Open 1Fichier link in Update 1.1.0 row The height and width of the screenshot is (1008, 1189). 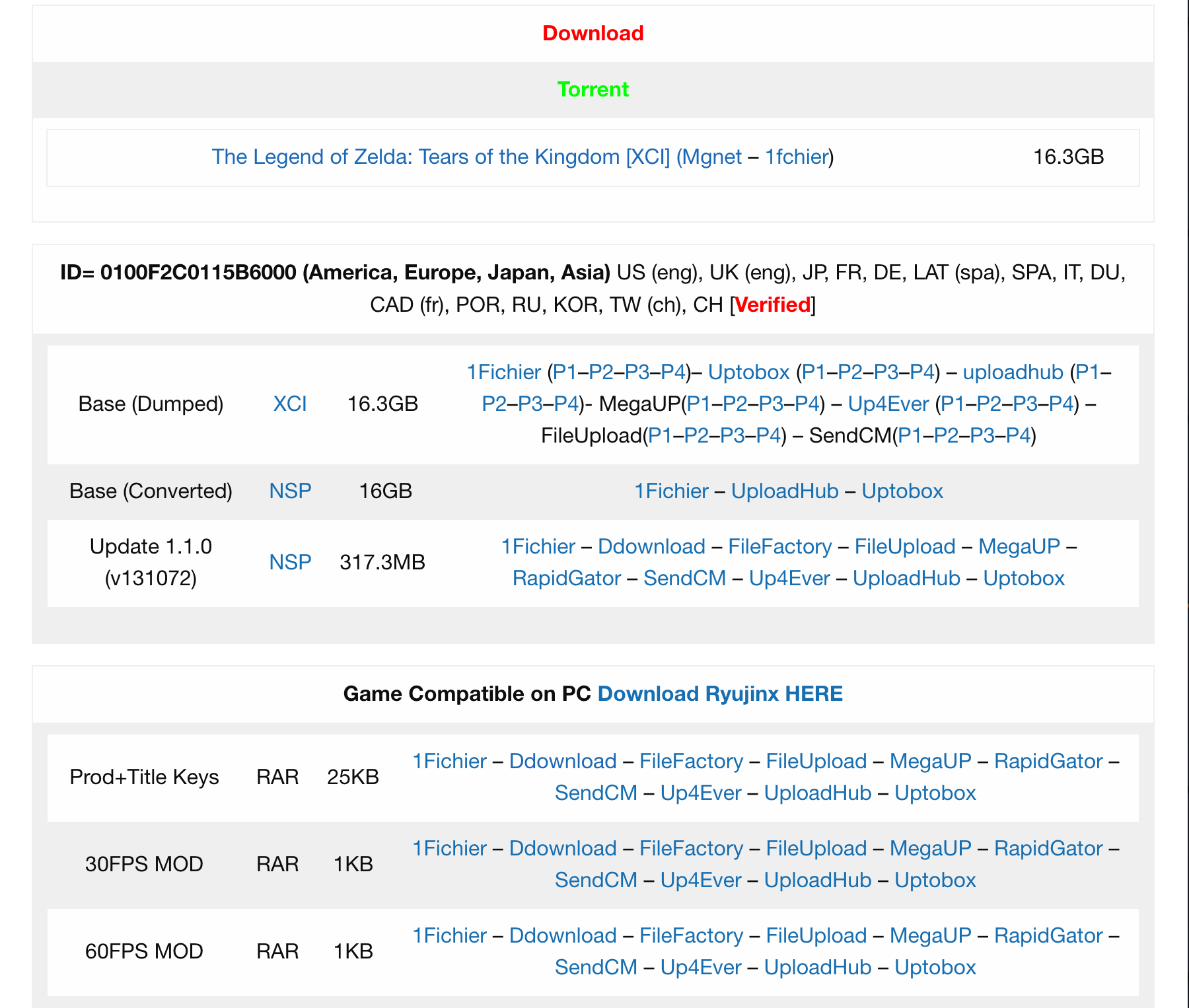538,546
